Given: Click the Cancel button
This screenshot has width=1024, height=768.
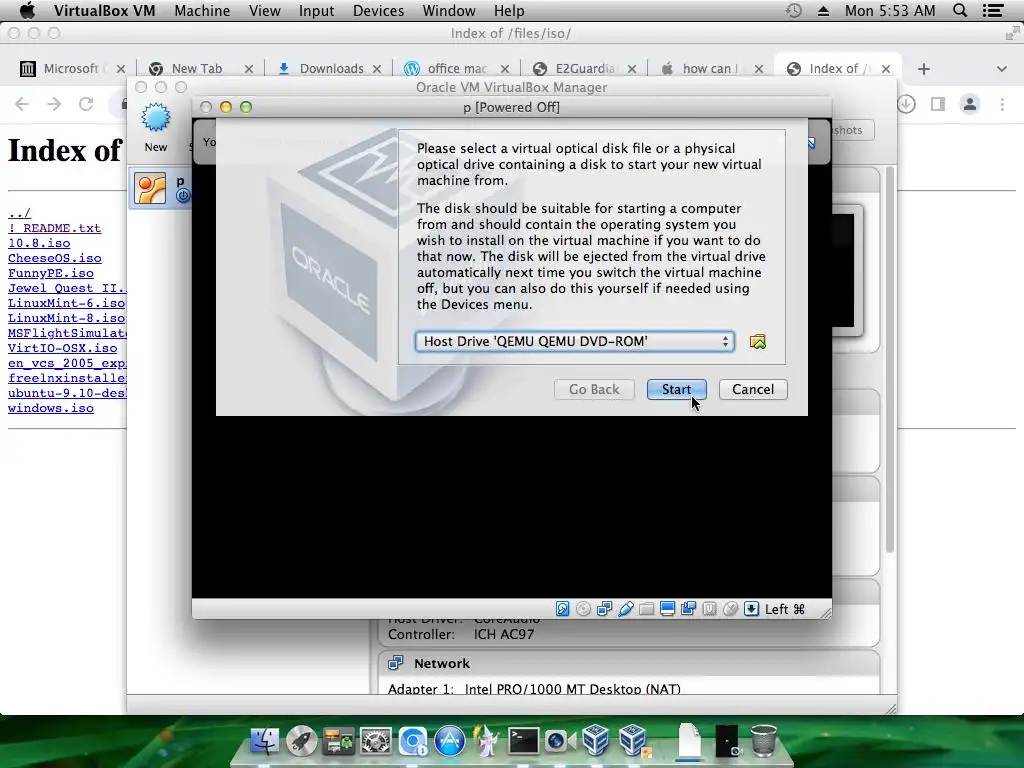Looking at the screenshot, I should coord(753,389).
